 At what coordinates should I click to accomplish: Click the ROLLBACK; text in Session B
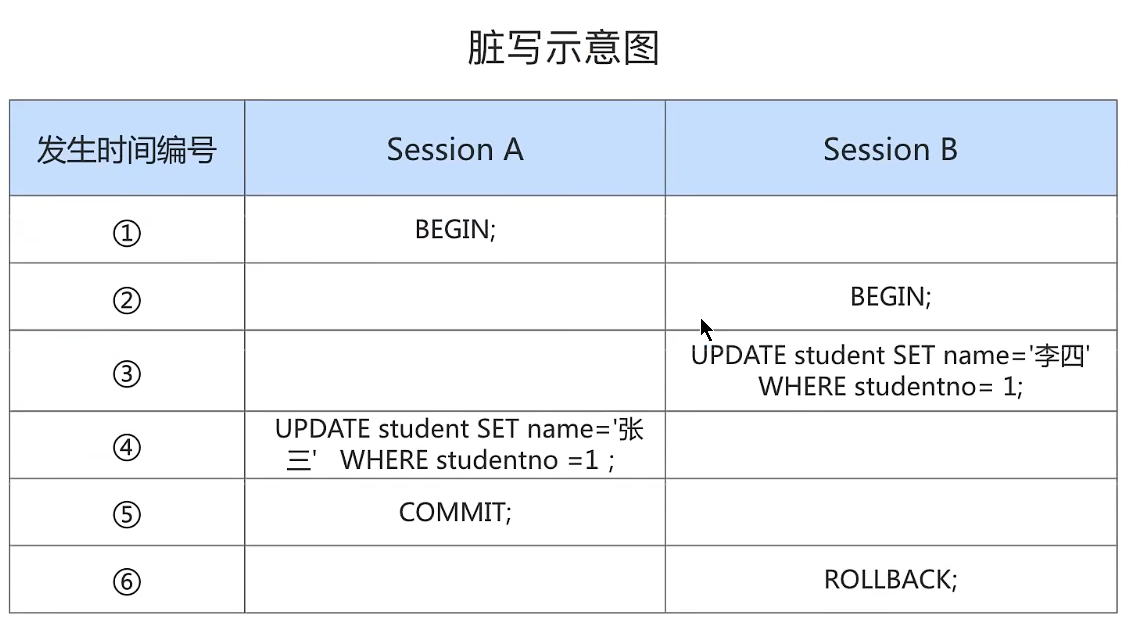(890, 579)
